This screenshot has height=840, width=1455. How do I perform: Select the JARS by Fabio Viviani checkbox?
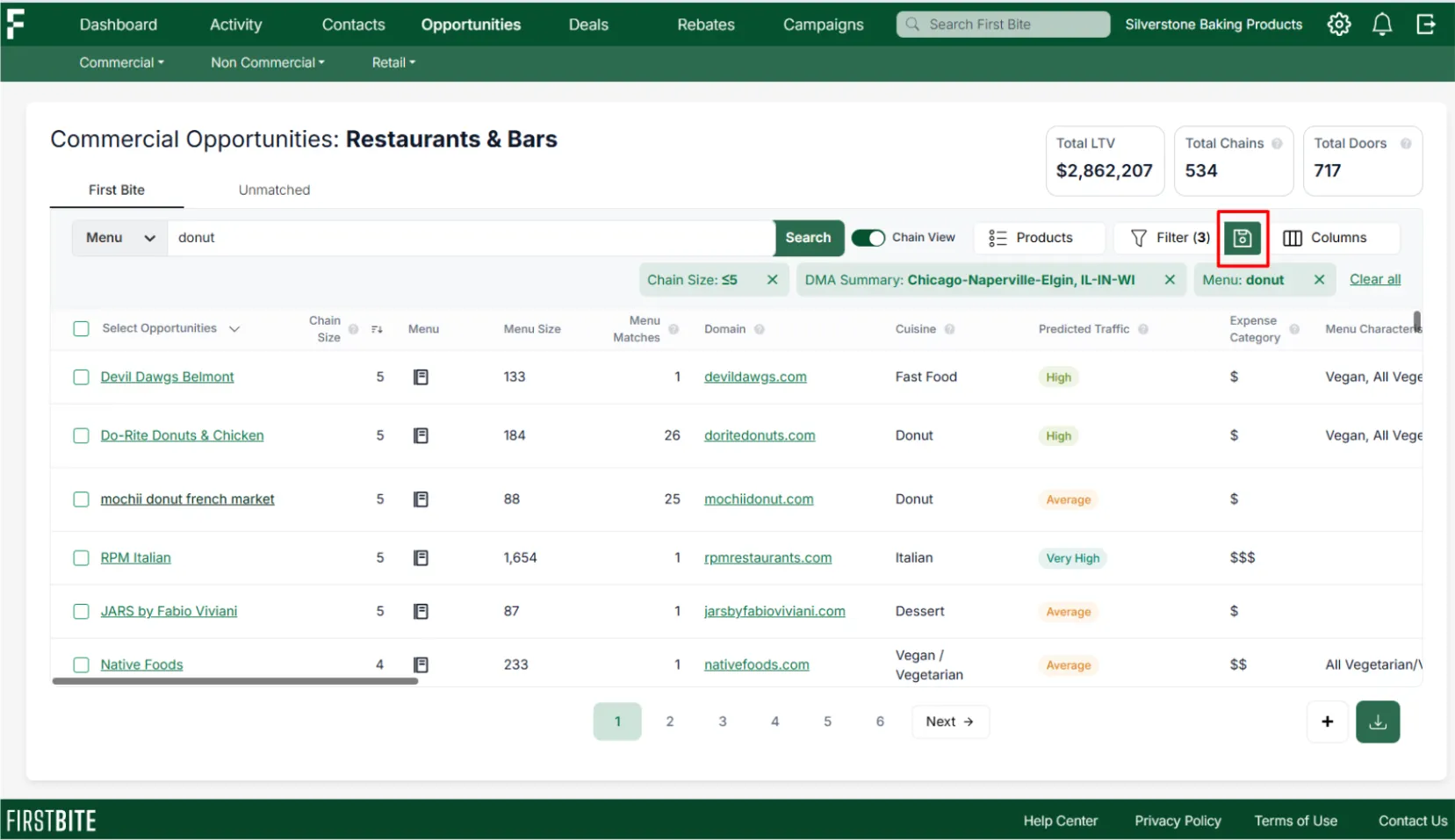coord(82,612)
